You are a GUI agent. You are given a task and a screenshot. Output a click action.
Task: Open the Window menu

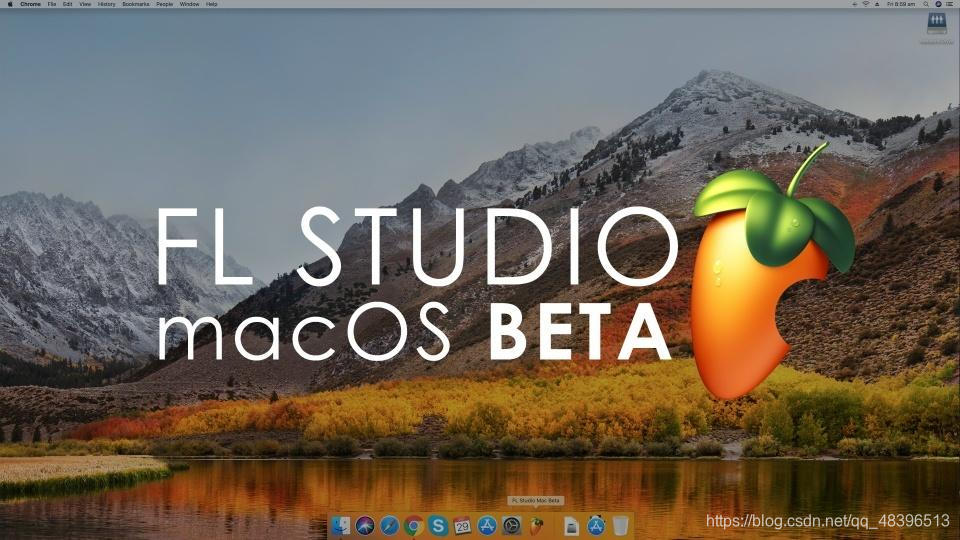pyautogui.click(x=189, y=4)
